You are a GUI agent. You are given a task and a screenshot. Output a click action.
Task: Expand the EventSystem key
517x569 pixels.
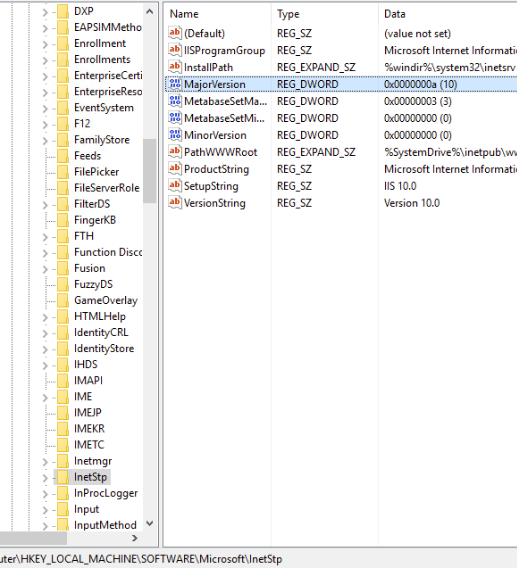[45, 109]
